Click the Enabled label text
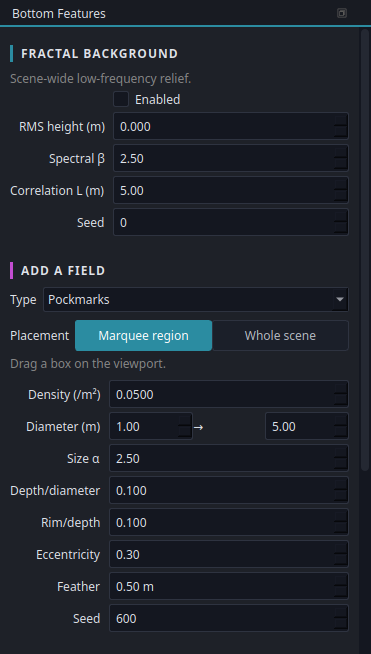 click(158, 100)
